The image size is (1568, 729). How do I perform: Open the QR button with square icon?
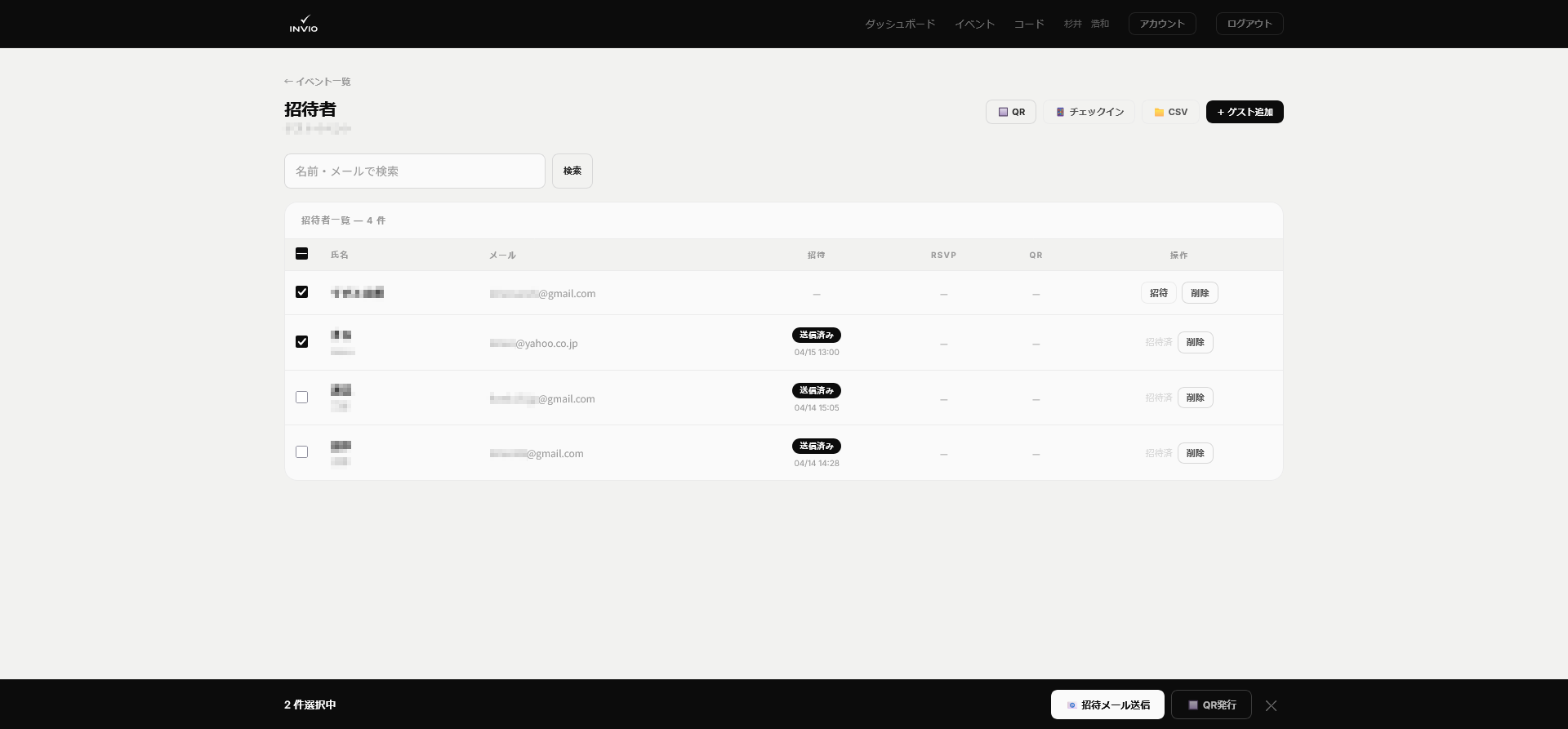point(1010,112)
